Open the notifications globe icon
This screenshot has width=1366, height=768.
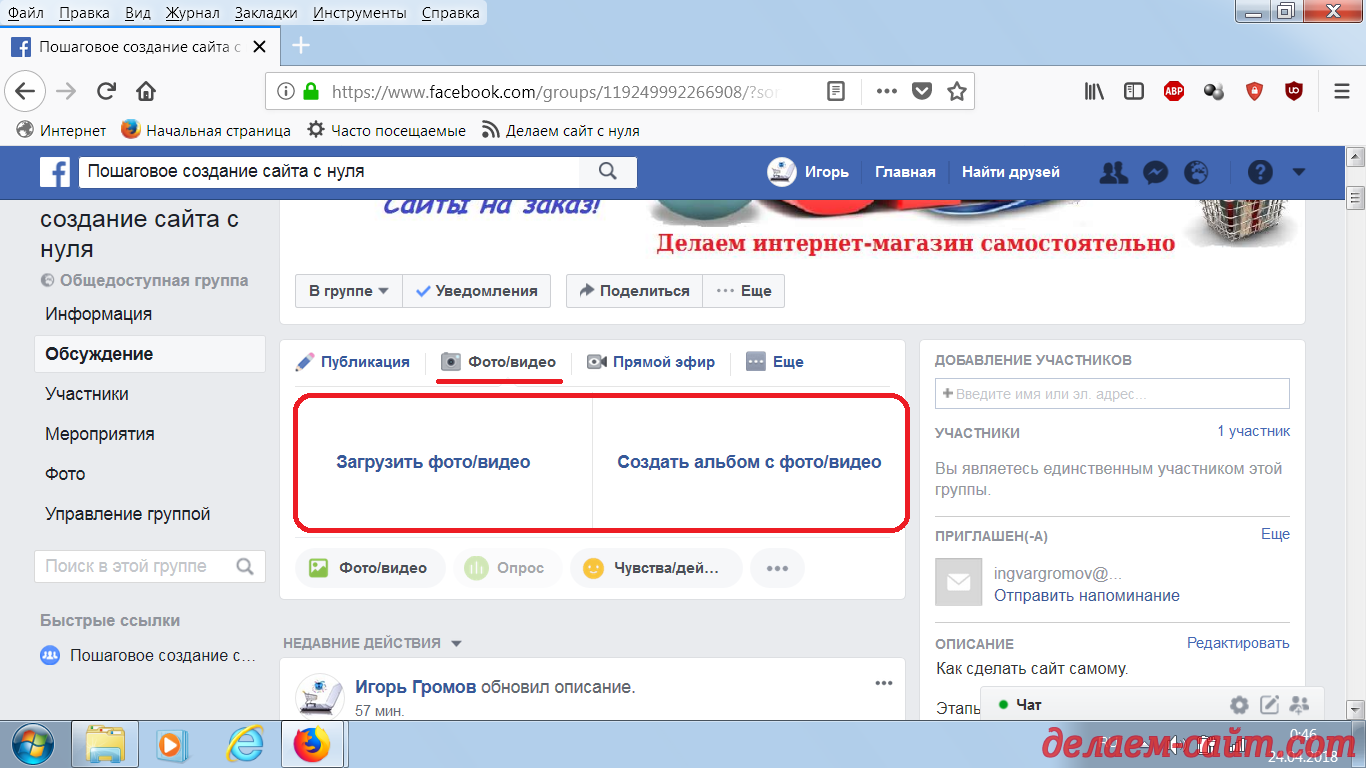click(x=1197, y=172)
